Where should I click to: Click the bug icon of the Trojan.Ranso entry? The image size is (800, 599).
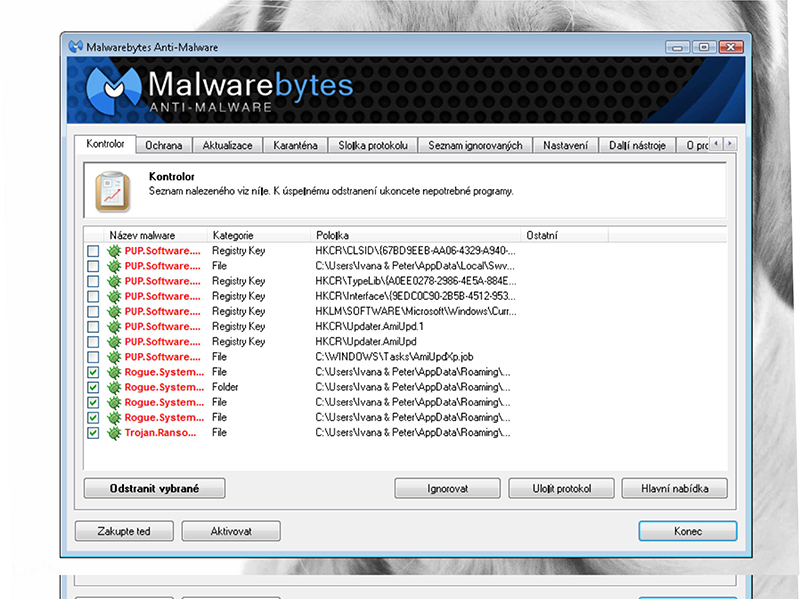click(114, 433)
